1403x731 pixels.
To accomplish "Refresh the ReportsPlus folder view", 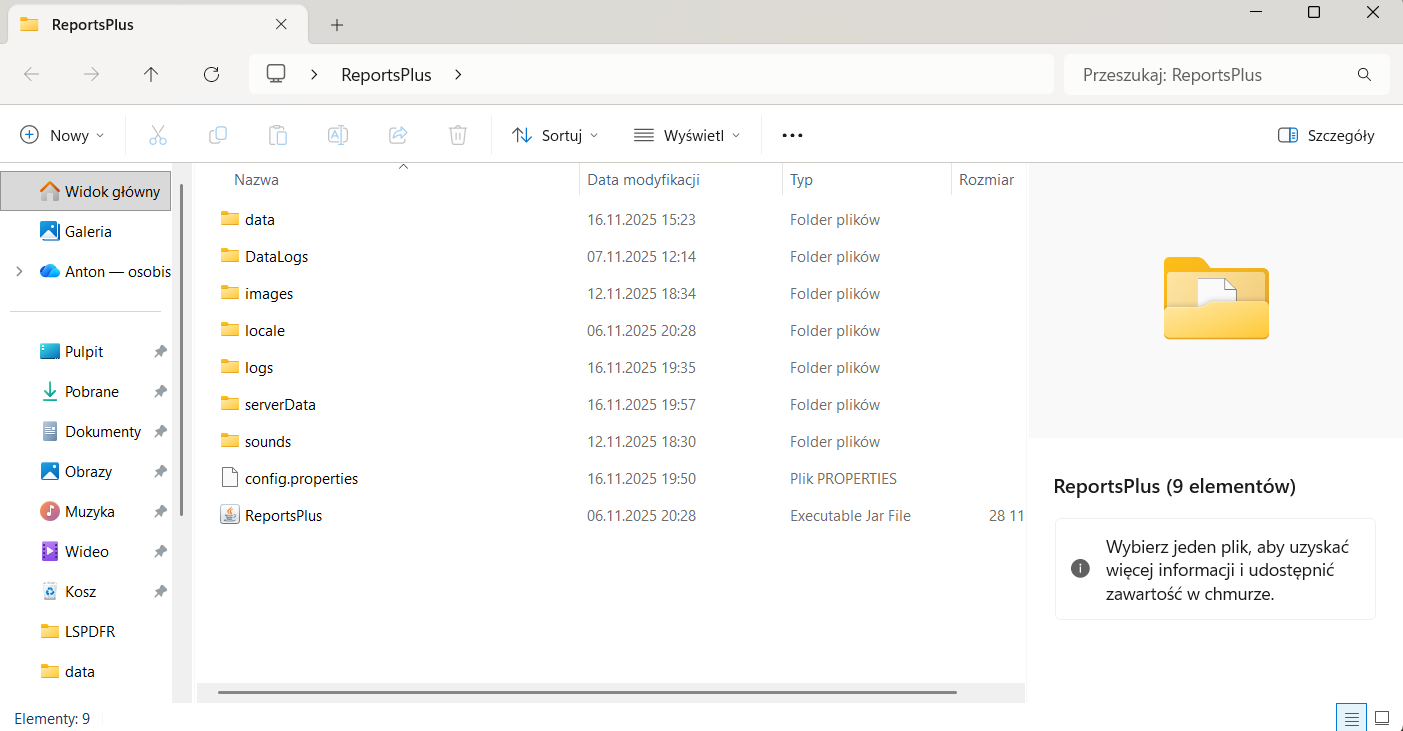I will click(211, 74).
